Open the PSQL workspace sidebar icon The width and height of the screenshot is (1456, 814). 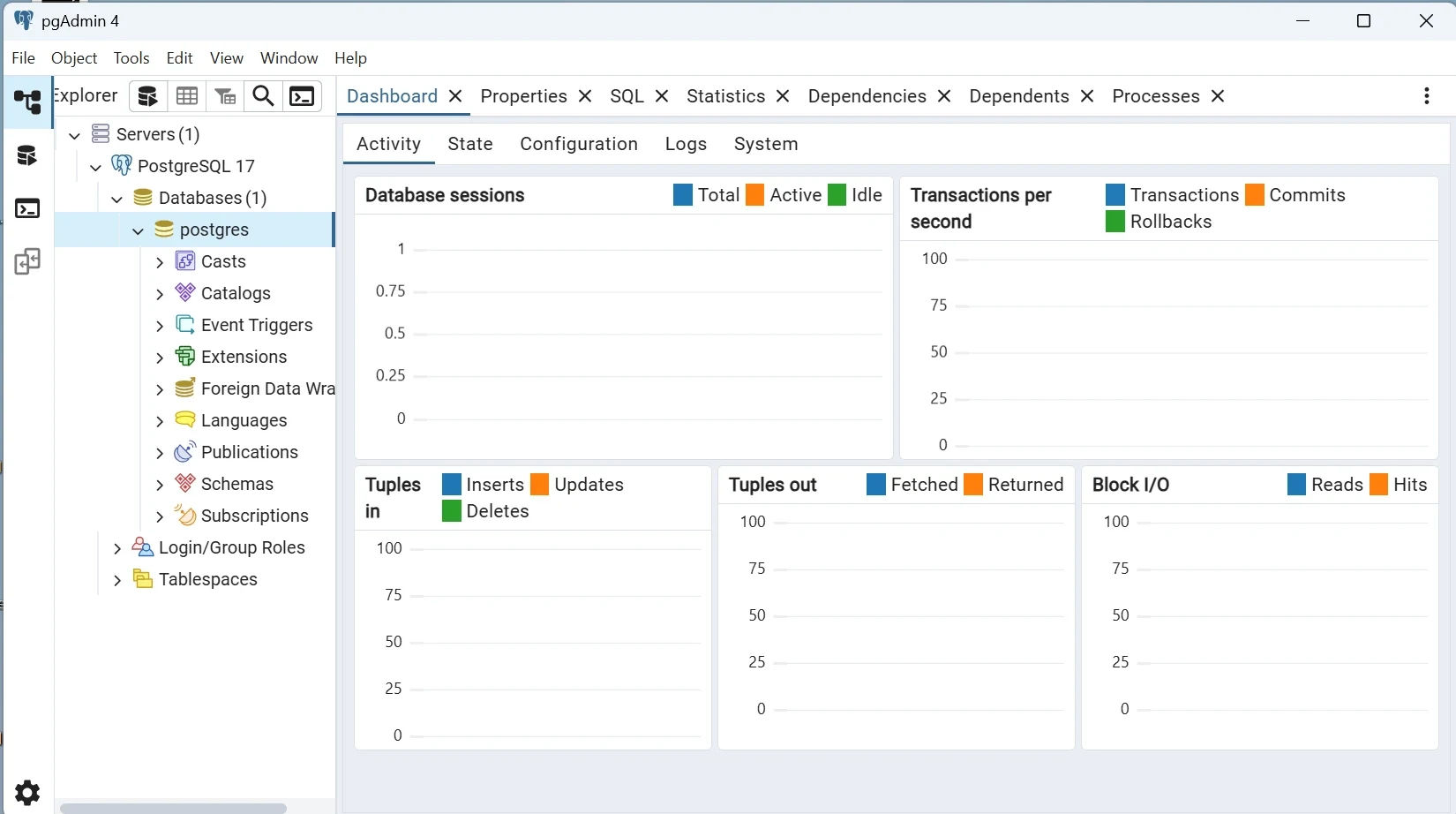pyautogui.click(x=27, y=208)
